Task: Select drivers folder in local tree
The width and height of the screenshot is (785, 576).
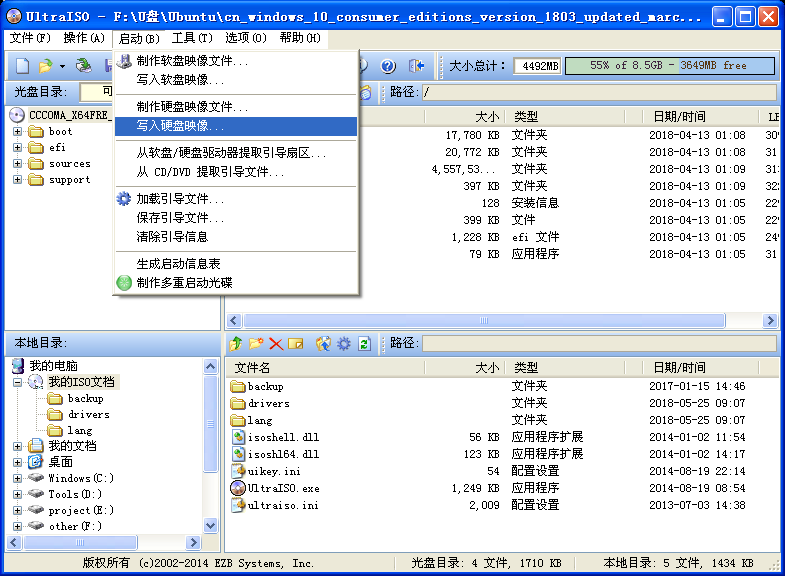Action: pos(89,414)
